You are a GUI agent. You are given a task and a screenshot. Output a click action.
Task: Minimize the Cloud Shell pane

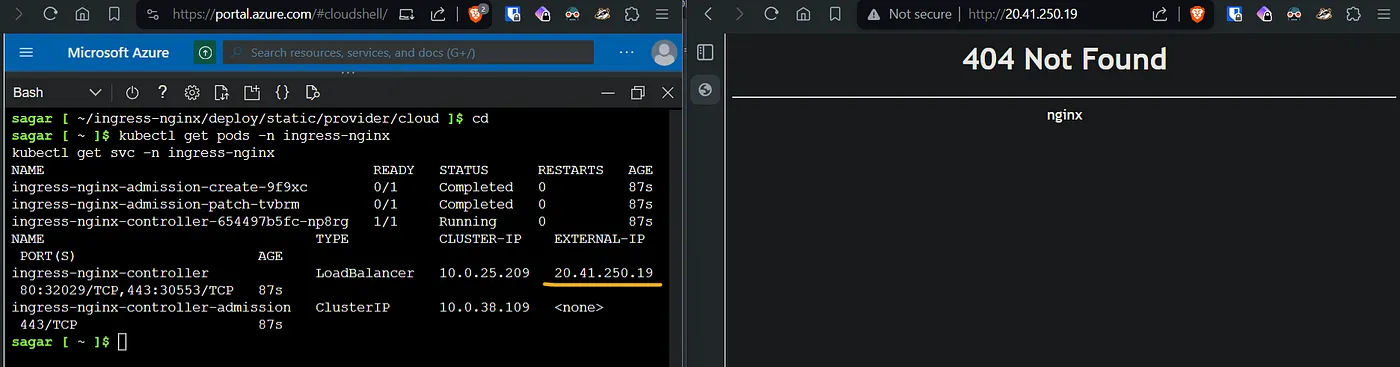609,92
